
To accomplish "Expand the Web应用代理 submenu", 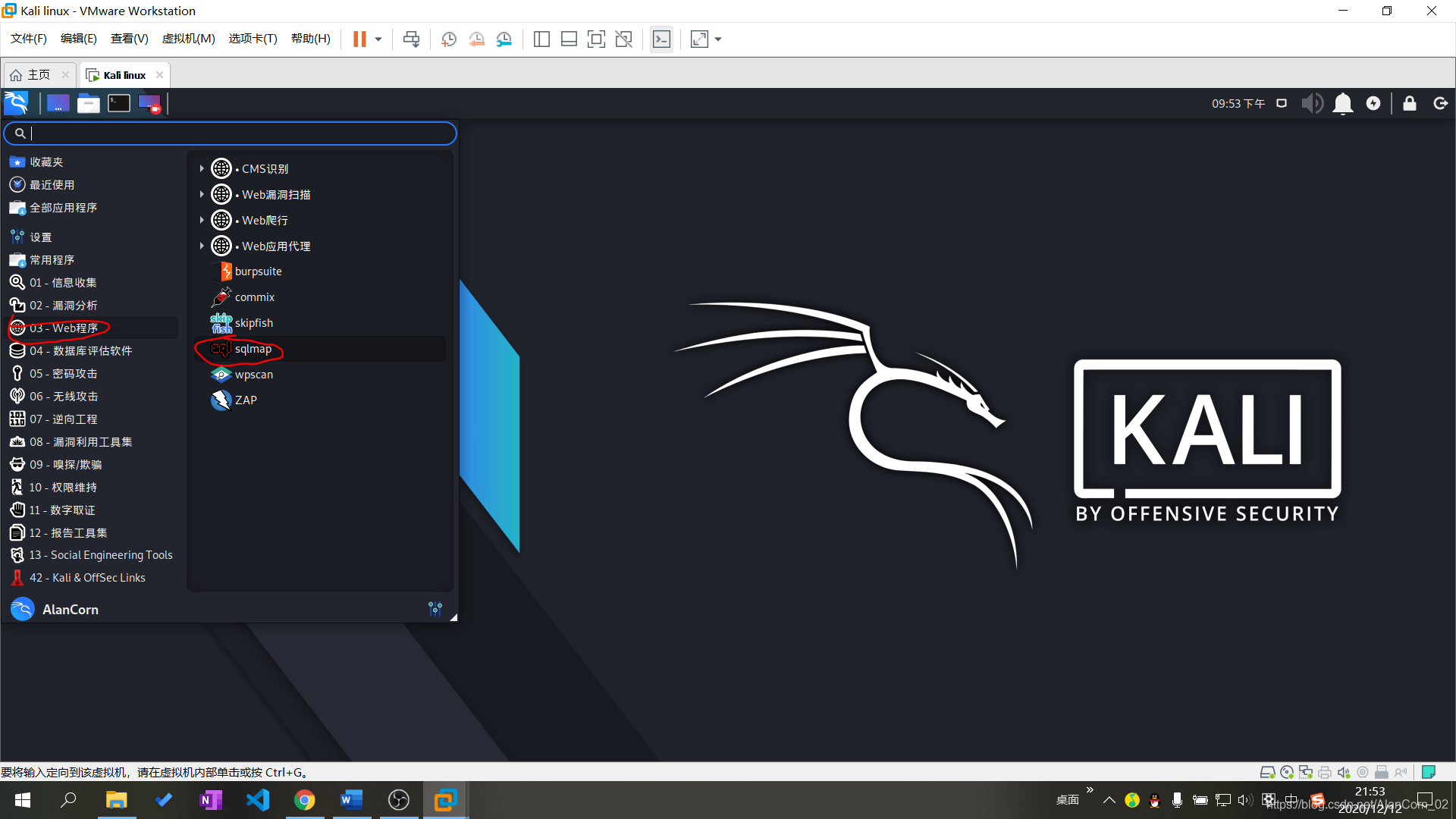I will (202, 246).
